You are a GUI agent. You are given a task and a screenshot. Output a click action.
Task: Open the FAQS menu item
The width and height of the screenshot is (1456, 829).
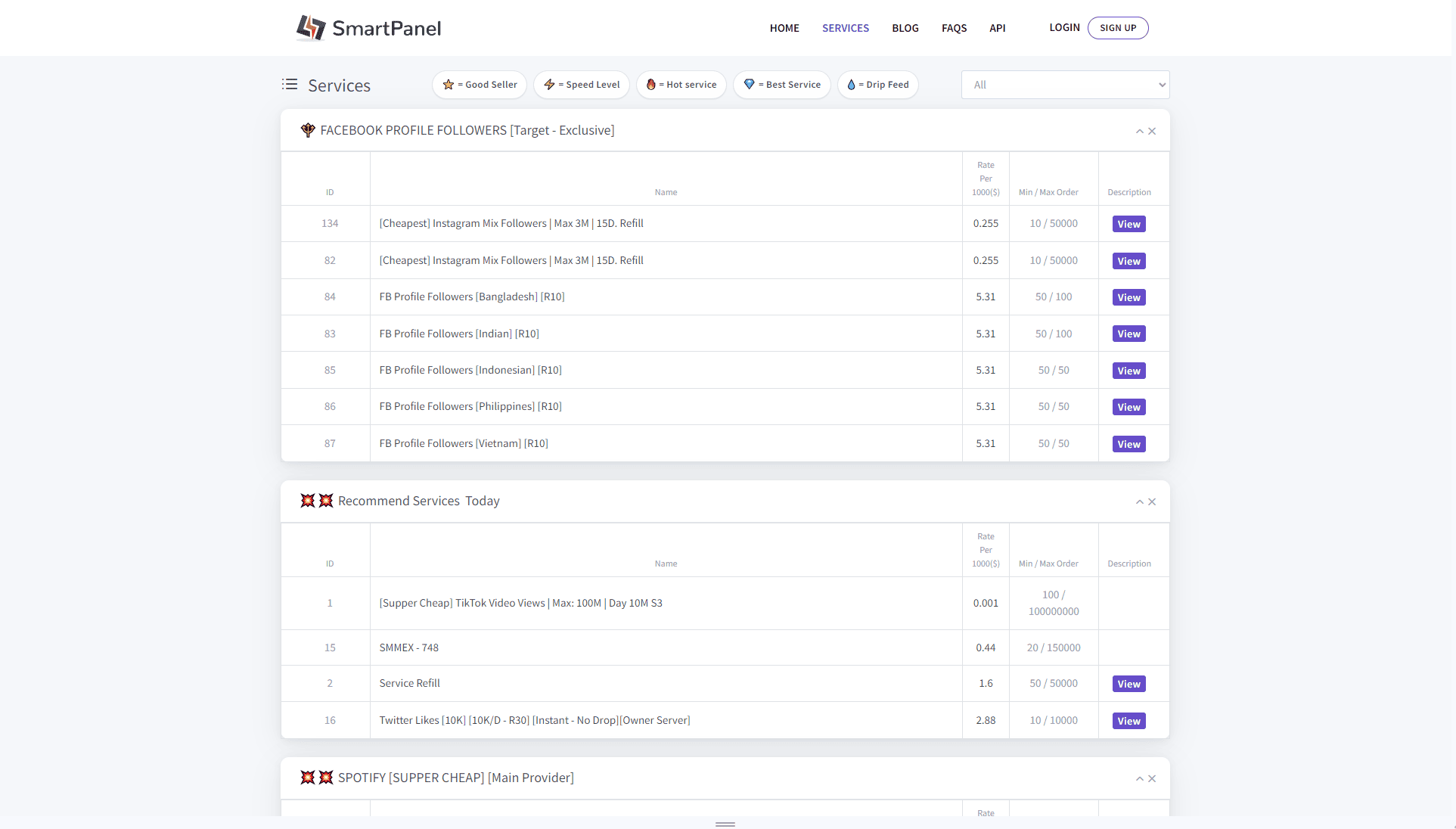click(954, 28)
